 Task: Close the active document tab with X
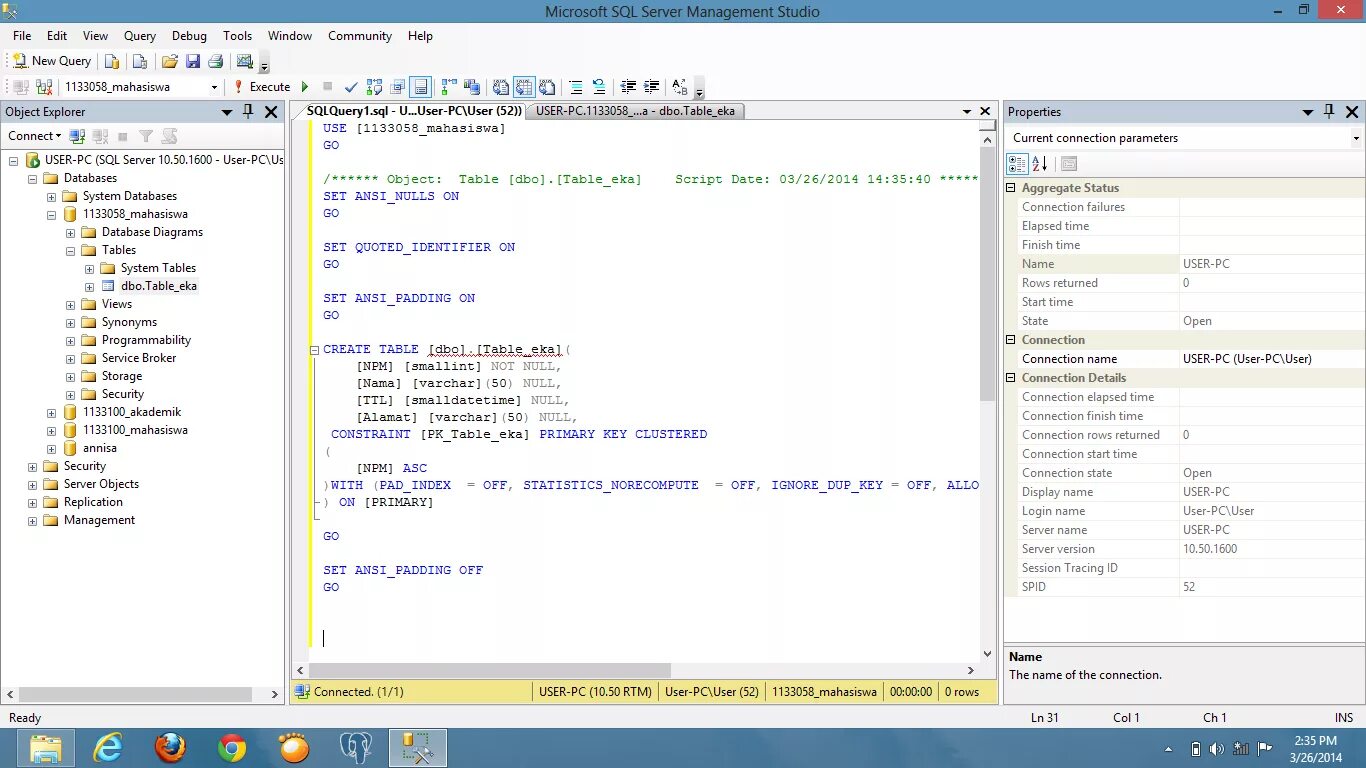coord(985,111)
